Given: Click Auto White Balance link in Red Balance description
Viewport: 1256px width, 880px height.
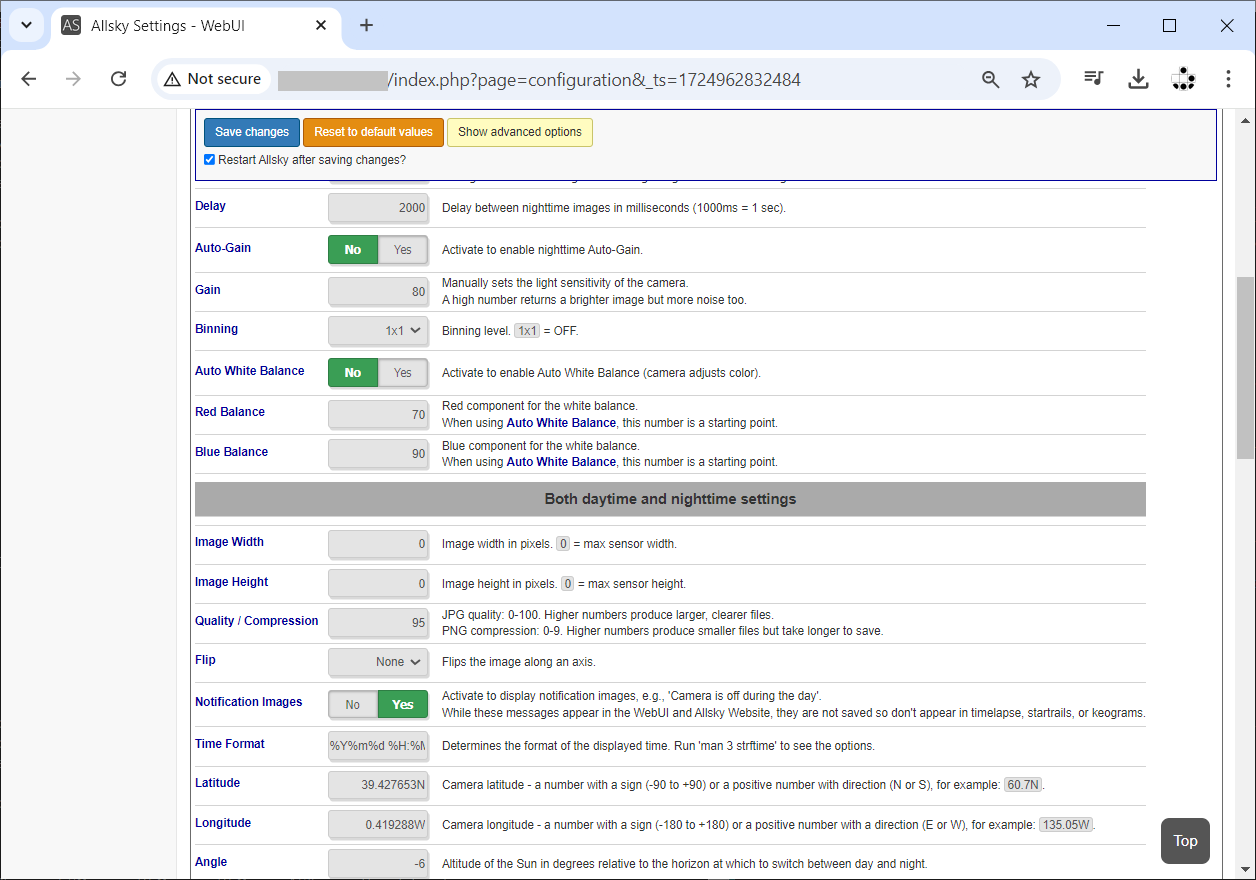Looking at the screenshot, I should pyautogui.click(x=561, y=423).
